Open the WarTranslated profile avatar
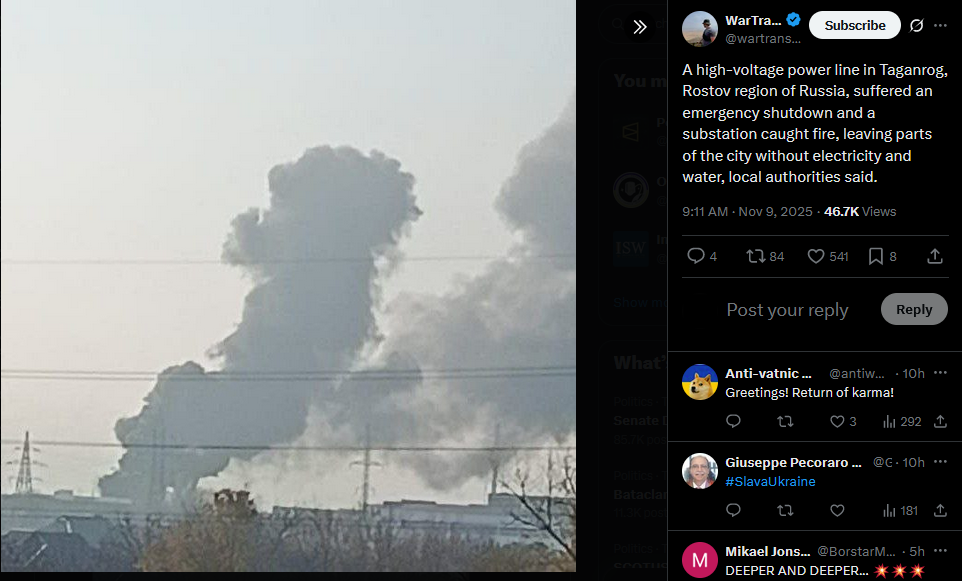The height and width of the screenshot is (581, 962). coord(699,29)
